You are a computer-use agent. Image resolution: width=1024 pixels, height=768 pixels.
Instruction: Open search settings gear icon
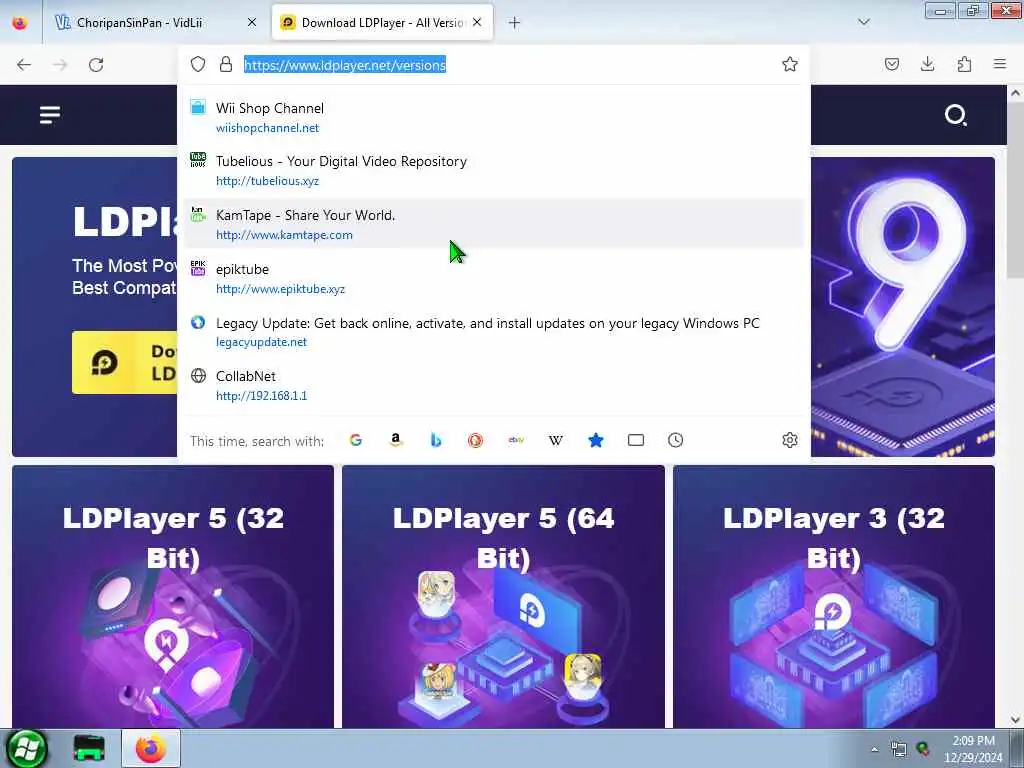790,440
